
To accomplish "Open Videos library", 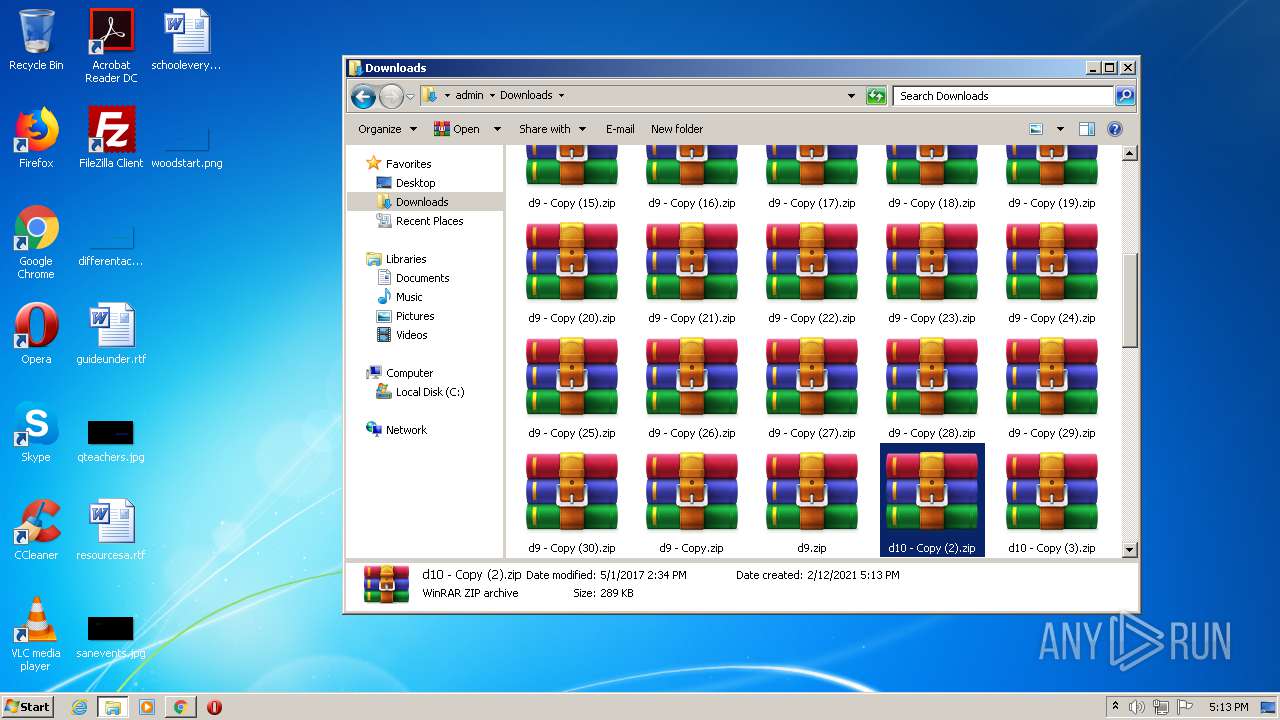I will point(411,335).
